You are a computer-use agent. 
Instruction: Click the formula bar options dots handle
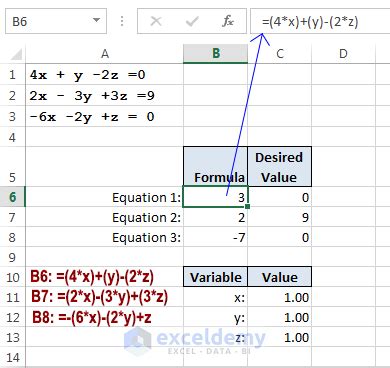(x=122, y=21)
